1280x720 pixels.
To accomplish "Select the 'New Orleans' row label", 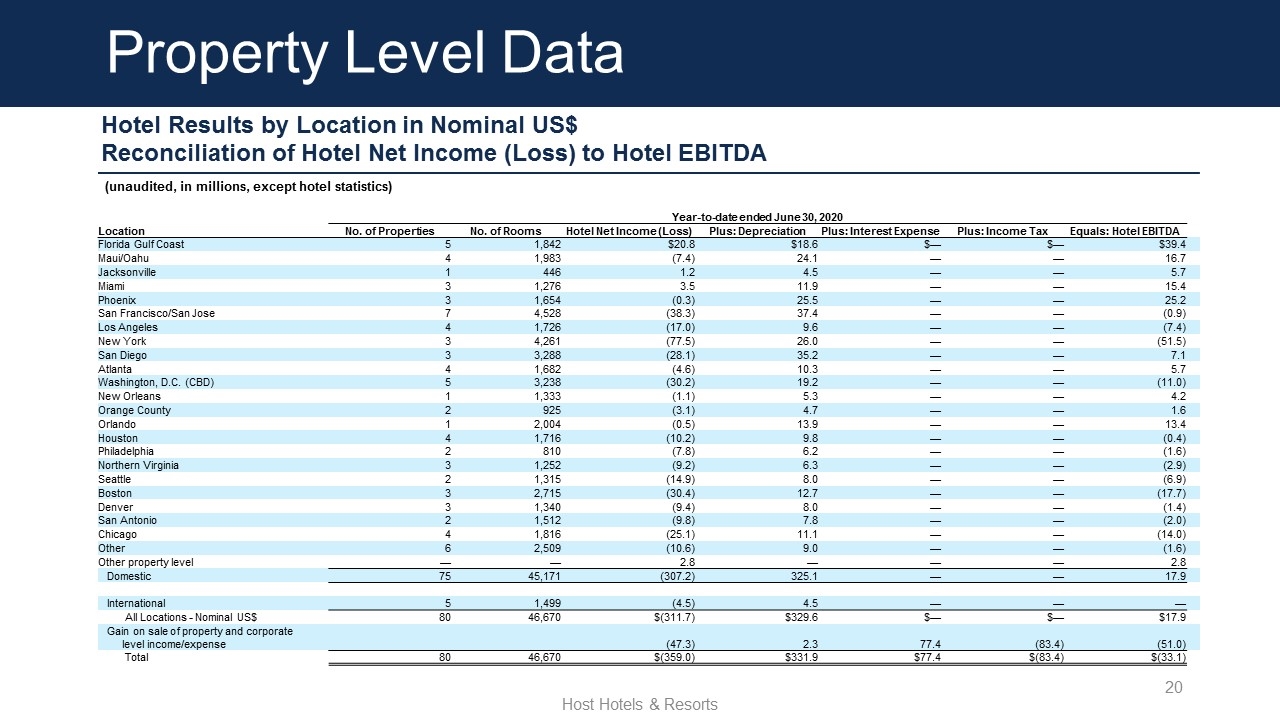I will click(x=129, y=396).
